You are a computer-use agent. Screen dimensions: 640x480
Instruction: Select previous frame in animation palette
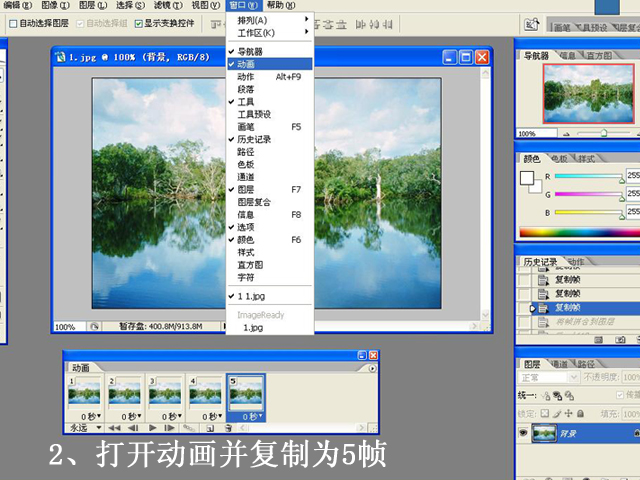133,428
